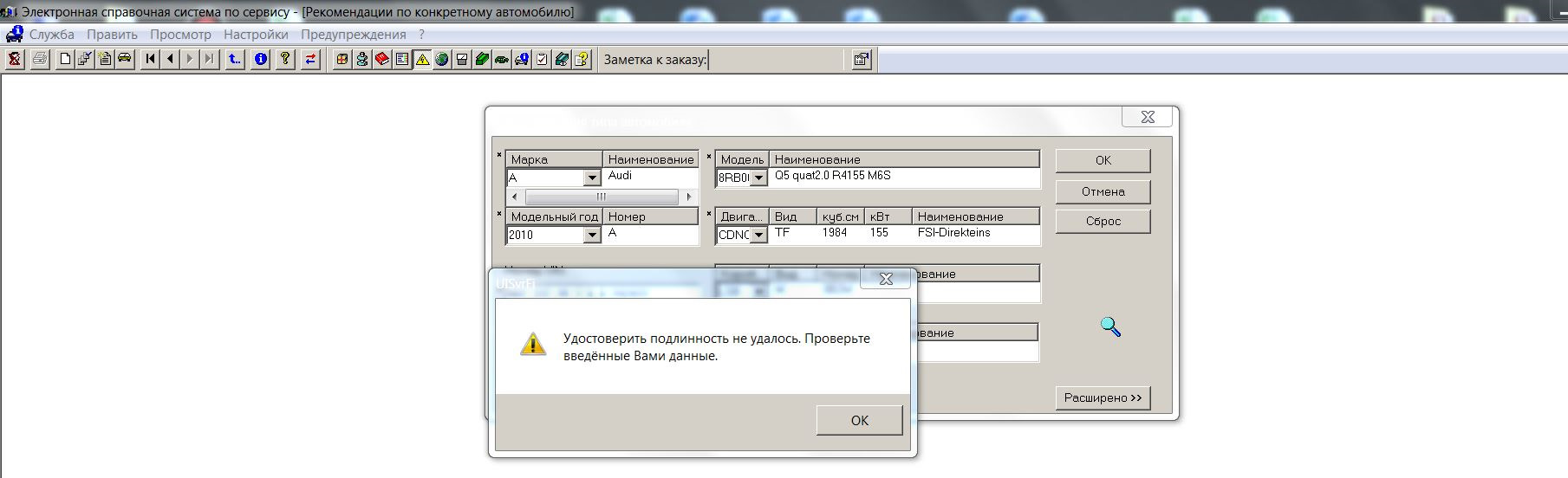Open the Служба menu
Screen dimensions: 1568x478
point(52,35)
